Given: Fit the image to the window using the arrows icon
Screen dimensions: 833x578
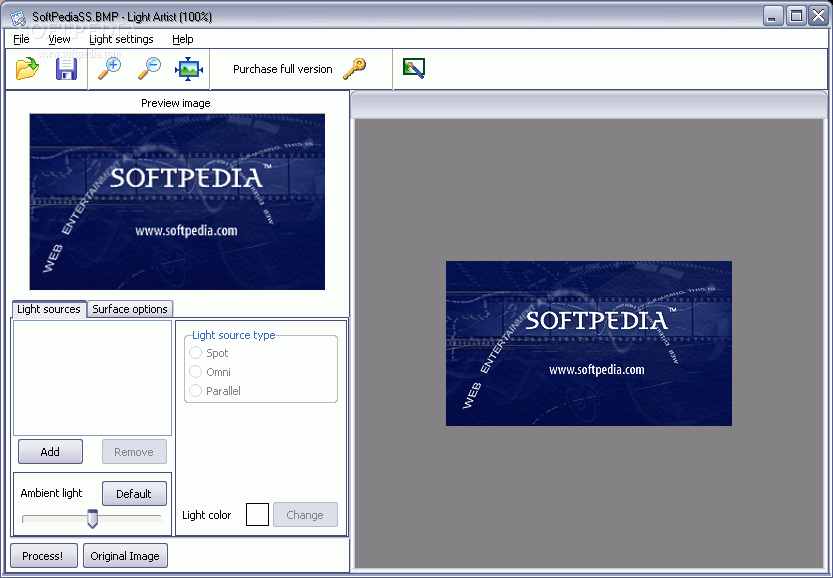Looking at the screenshot, I should 189,69.
